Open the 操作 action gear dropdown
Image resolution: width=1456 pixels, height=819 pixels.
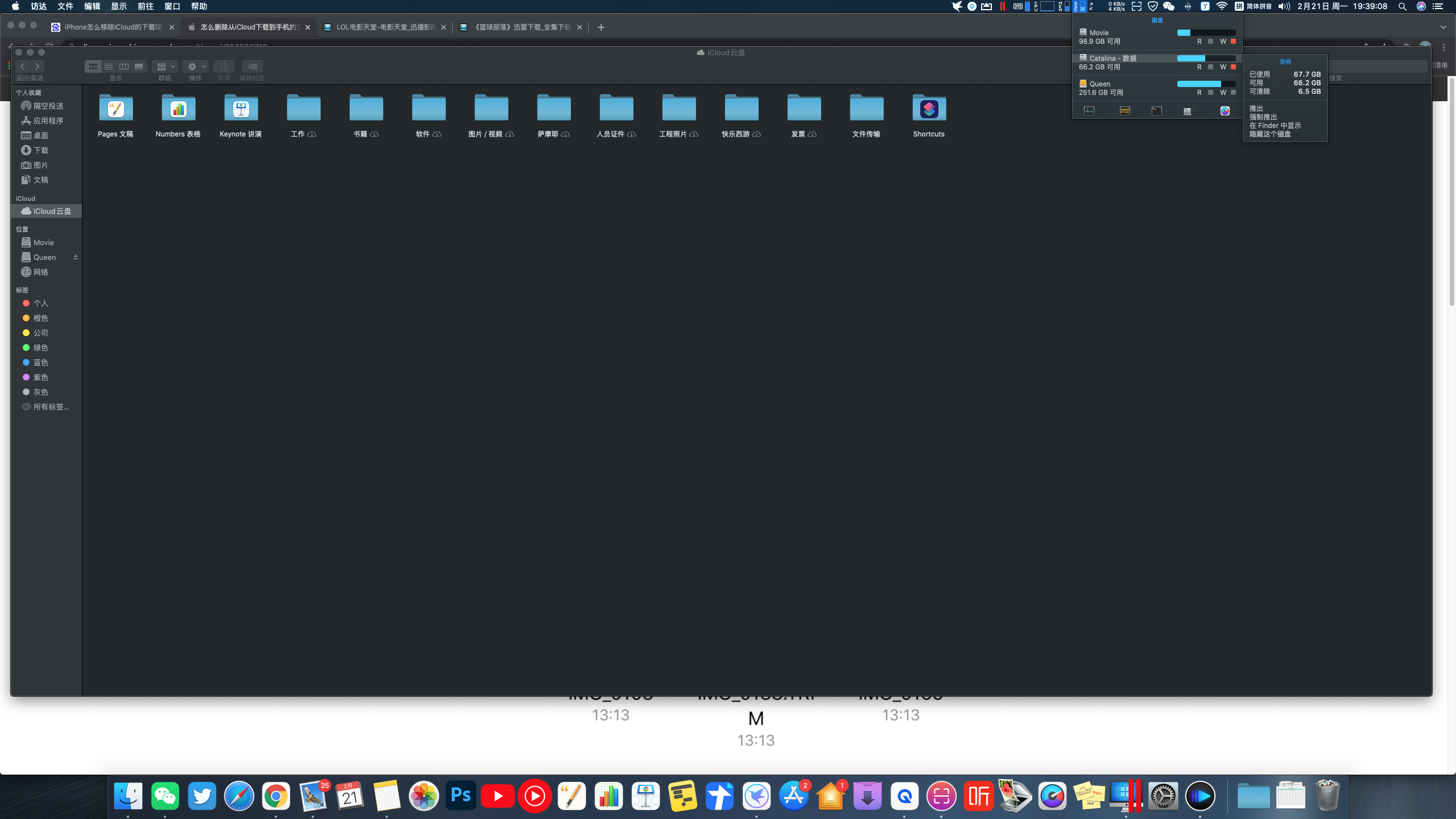coord(196,67)
